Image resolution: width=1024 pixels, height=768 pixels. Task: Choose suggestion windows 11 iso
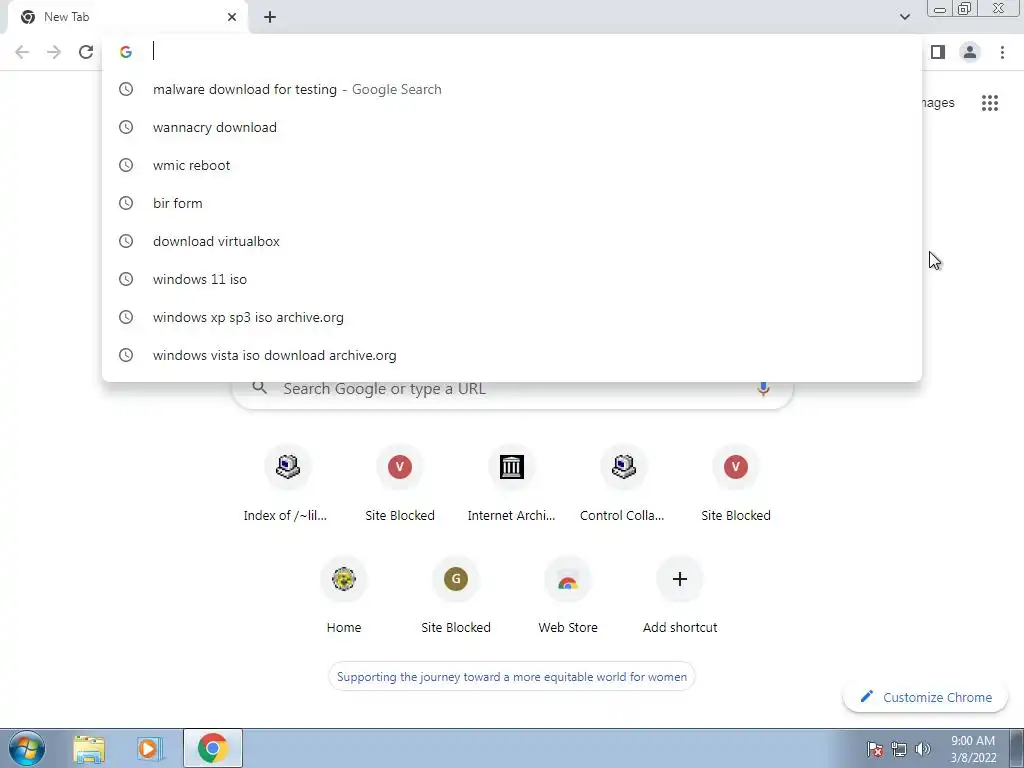pyautogui.click(x=512, y=279)
